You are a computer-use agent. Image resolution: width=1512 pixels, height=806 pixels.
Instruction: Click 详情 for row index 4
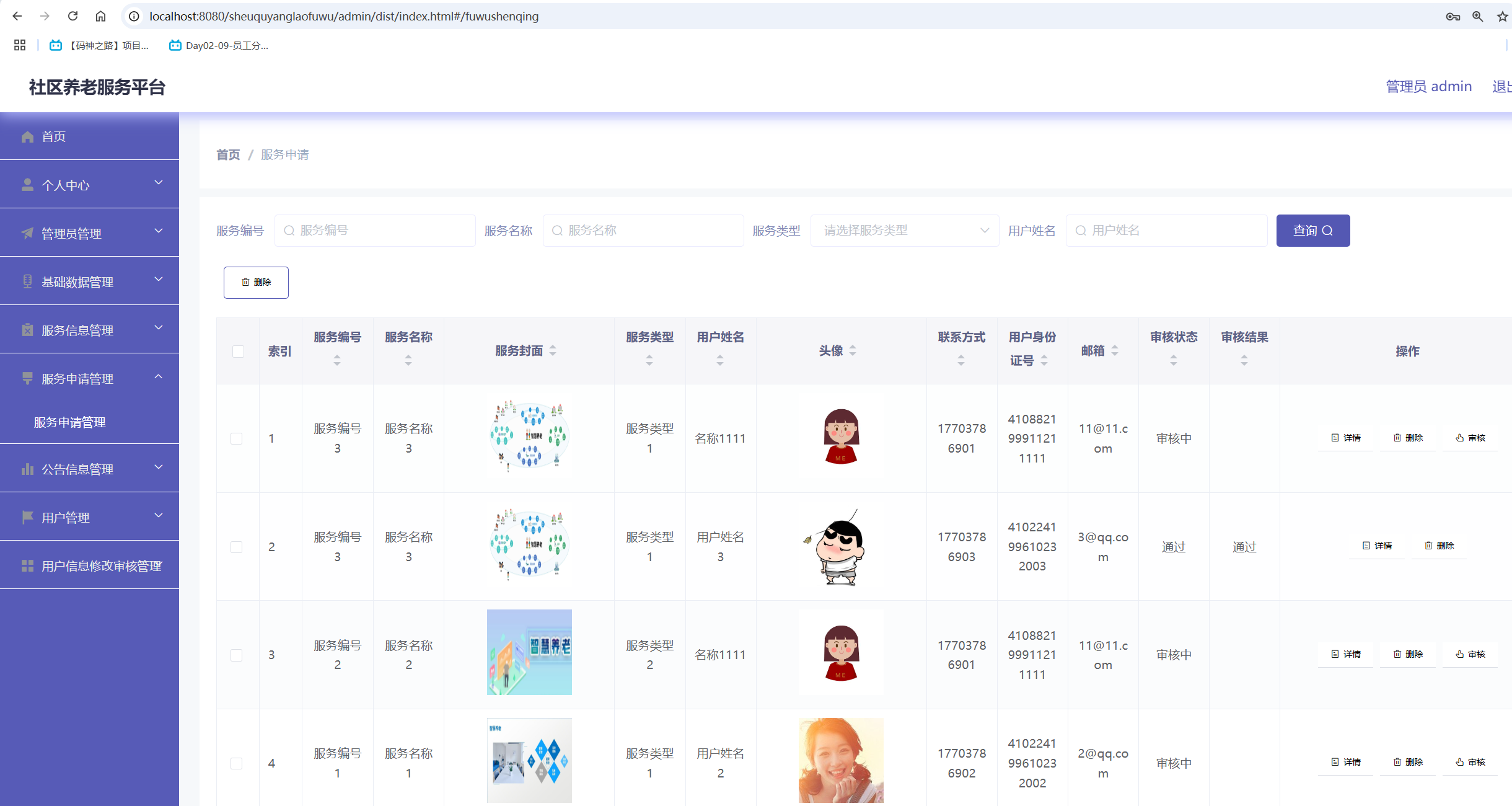(x=1346, y=762)
